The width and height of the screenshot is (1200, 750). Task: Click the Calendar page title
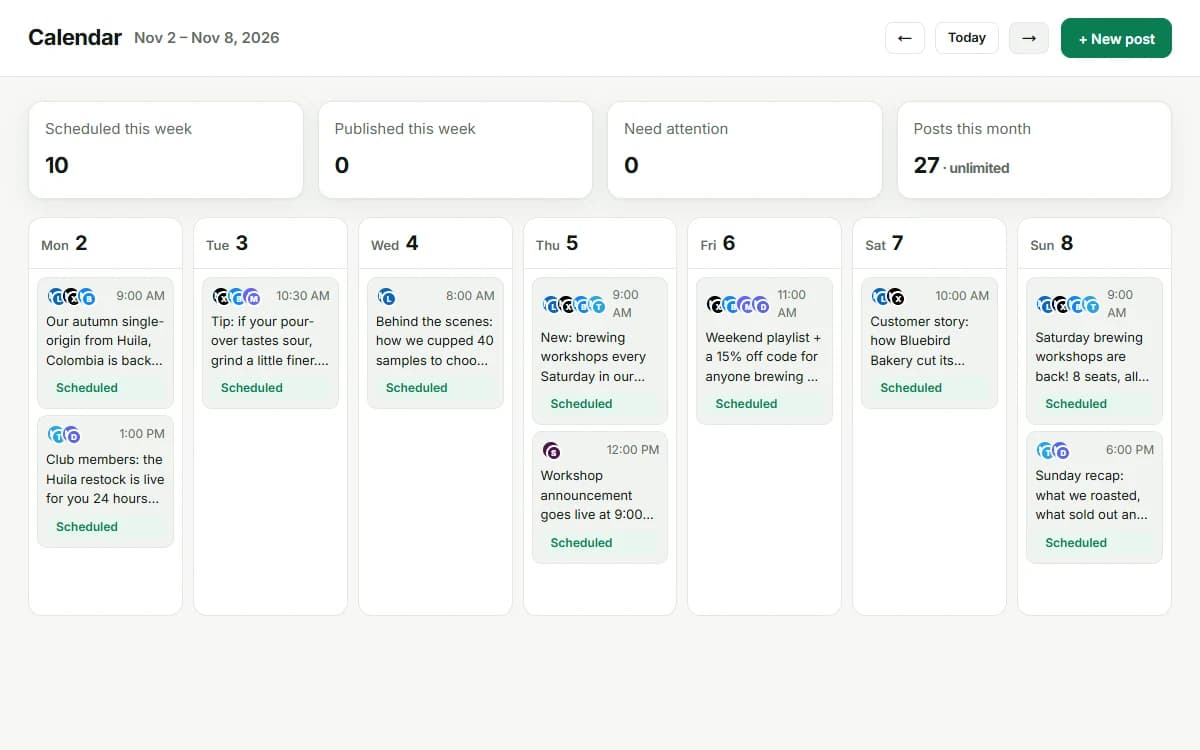[x=75, y=38]
